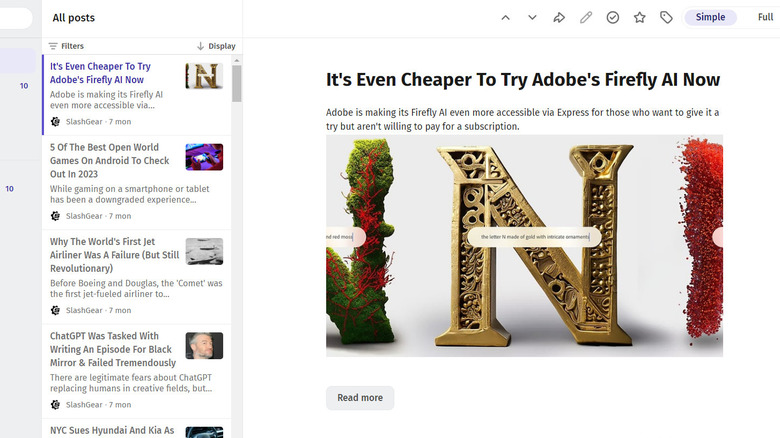
Task: Switch to Simple view mode
Action: [x=710, y=17]
